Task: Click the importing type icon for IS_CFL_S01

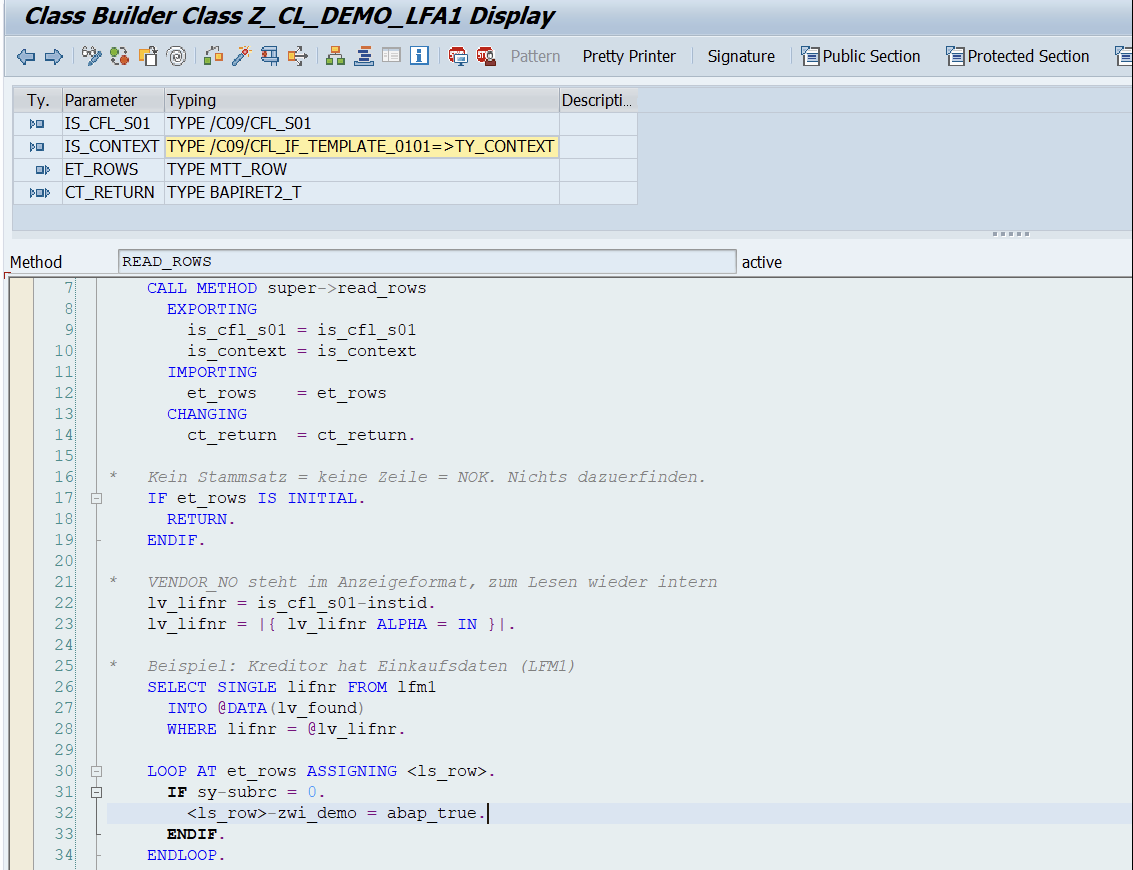Action: click(x=37, y=124)
